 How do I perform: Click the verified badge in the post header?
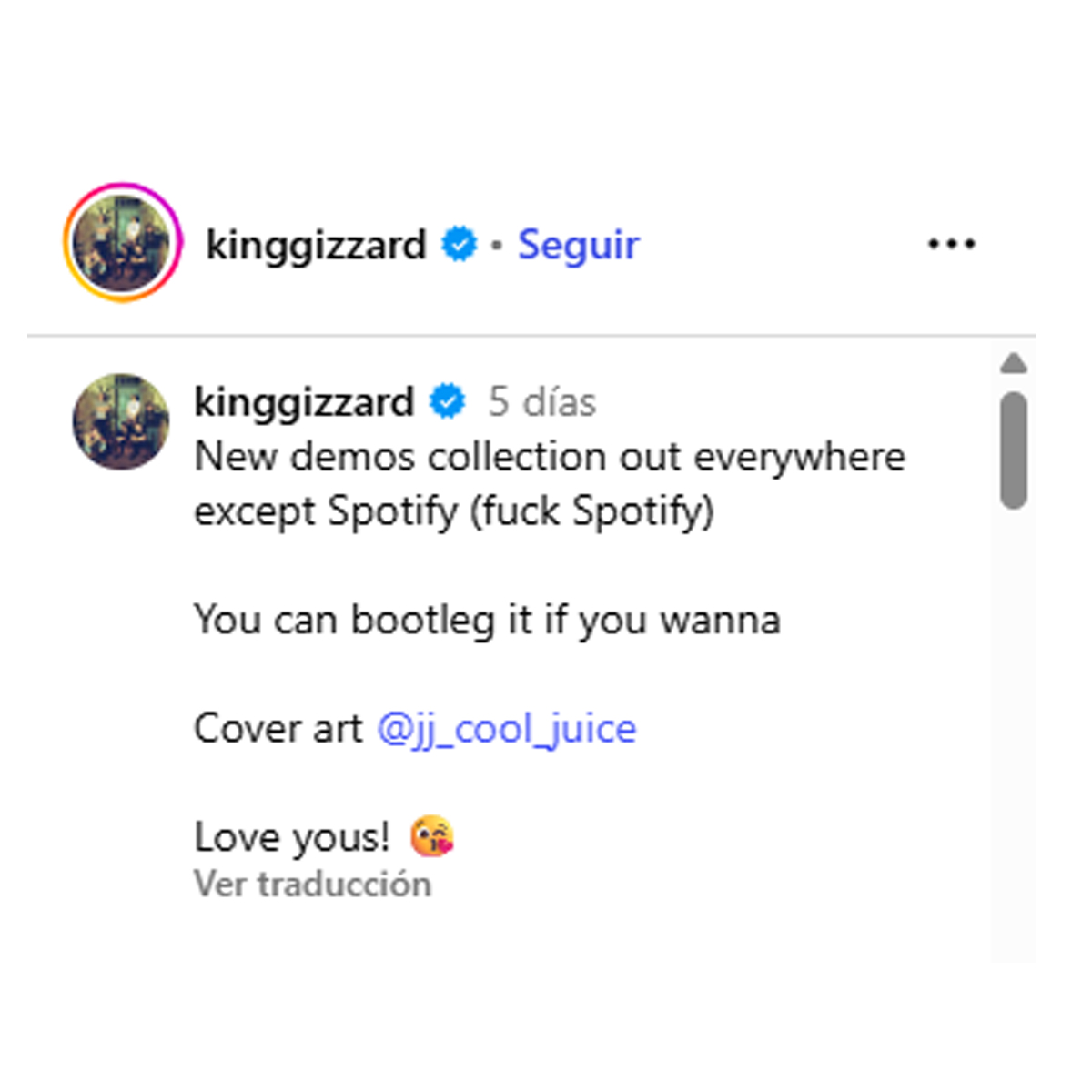[x=459, y=244]
